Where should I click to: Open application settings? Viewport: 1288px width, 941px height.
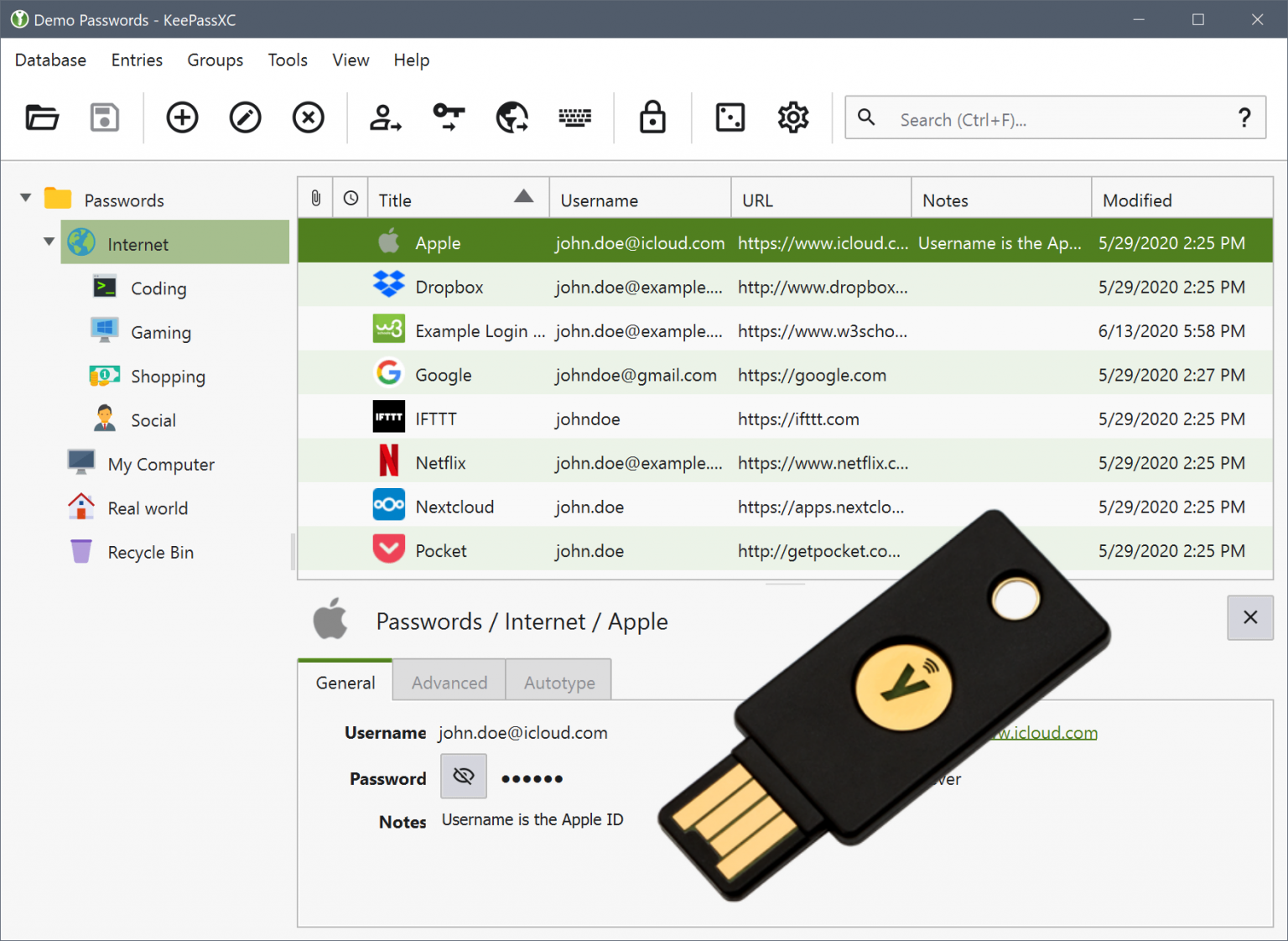792,117
